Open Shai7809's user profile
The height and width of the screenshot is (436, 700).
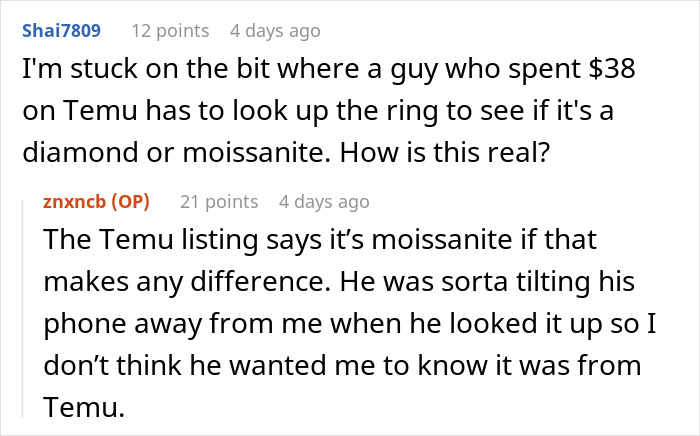[x=61, y=30]
